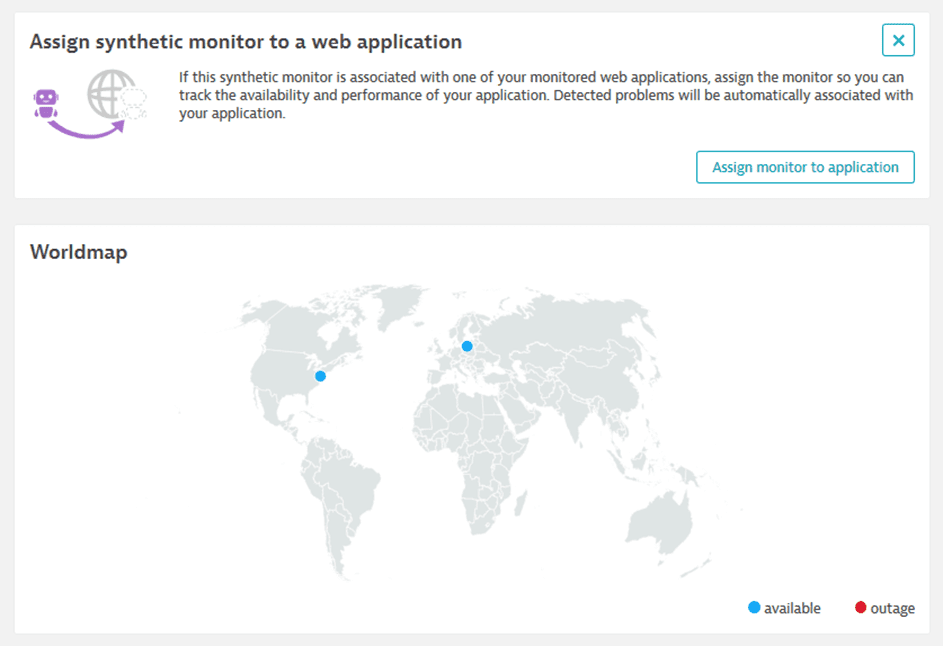This screenshot has height=646, width=943.
Task: Close the assign synthetic monitor banner
Action: pyautogui.click(x=898, y=40)
